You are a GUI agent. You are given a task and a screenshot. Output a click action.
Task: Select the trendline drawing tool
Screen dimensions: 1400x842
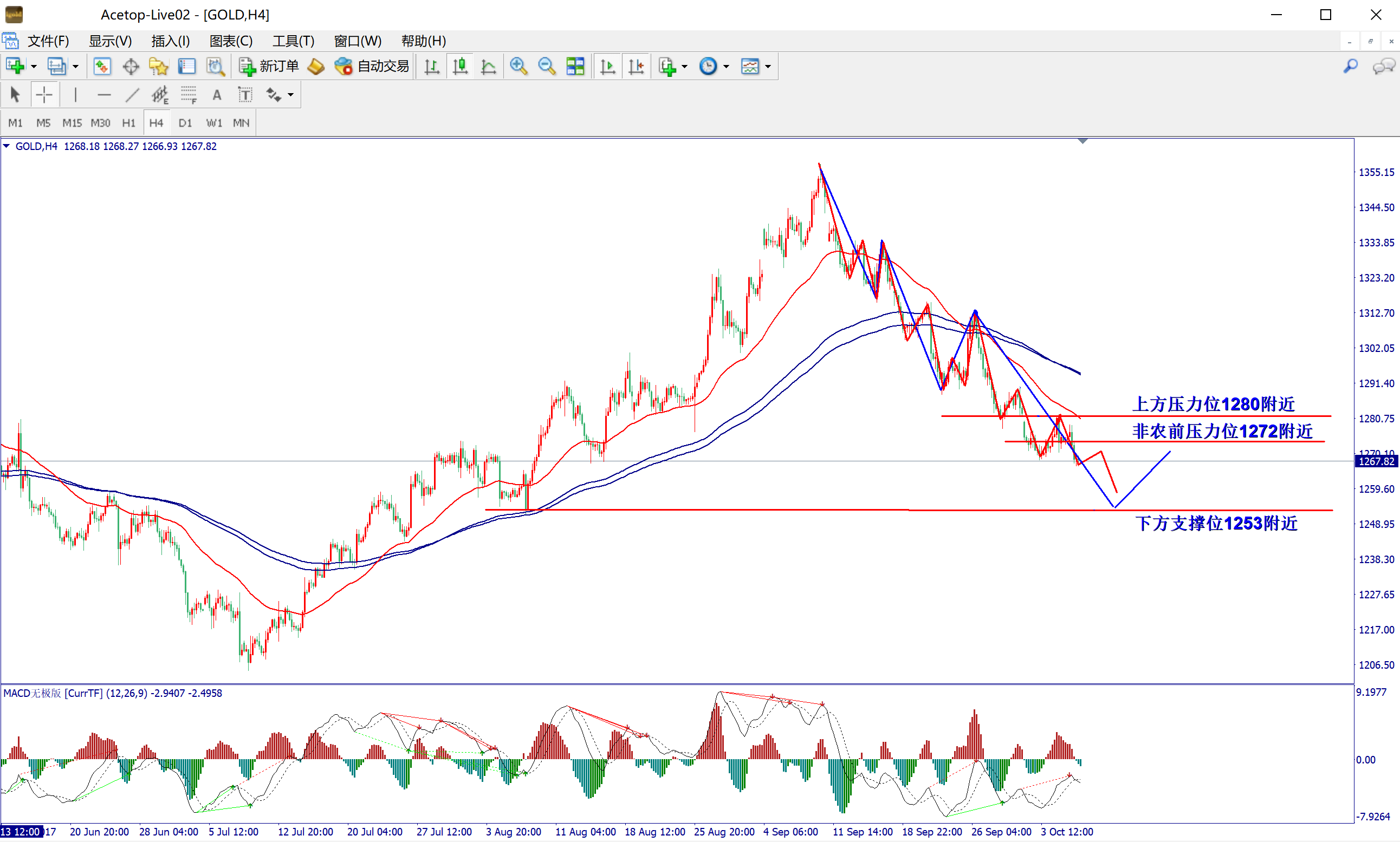click(x=132, y=95)
